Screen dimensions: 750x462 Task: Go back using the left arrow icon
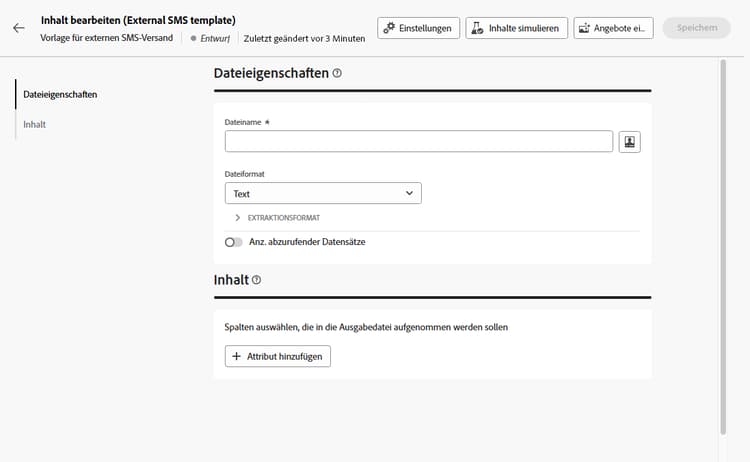point(19,28)
